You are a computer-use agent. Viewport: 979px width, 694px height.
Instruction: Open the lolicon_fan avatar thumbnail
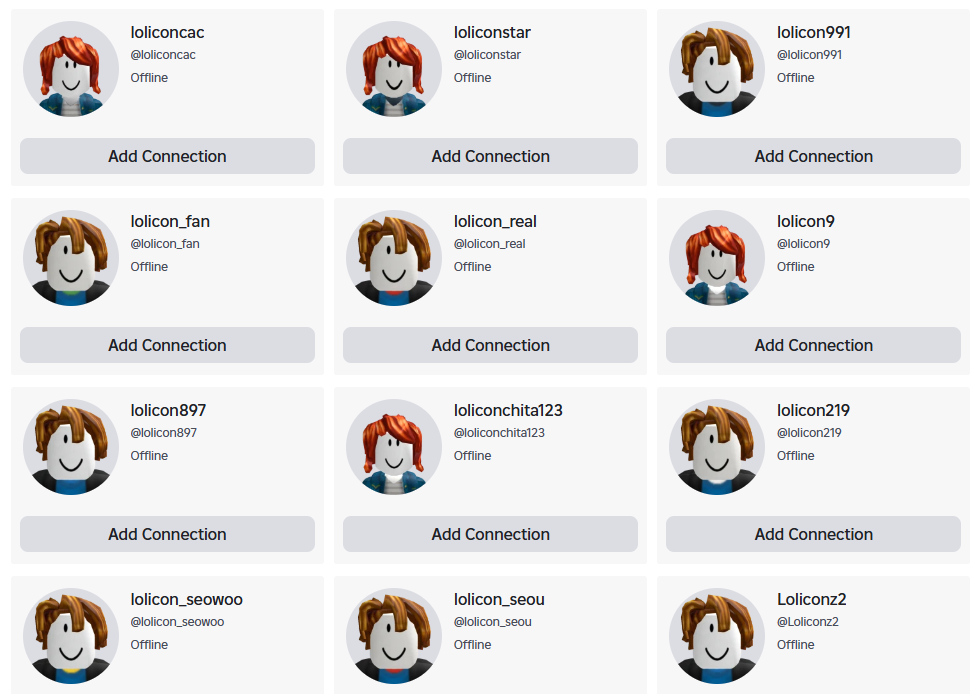coord(71,258)
